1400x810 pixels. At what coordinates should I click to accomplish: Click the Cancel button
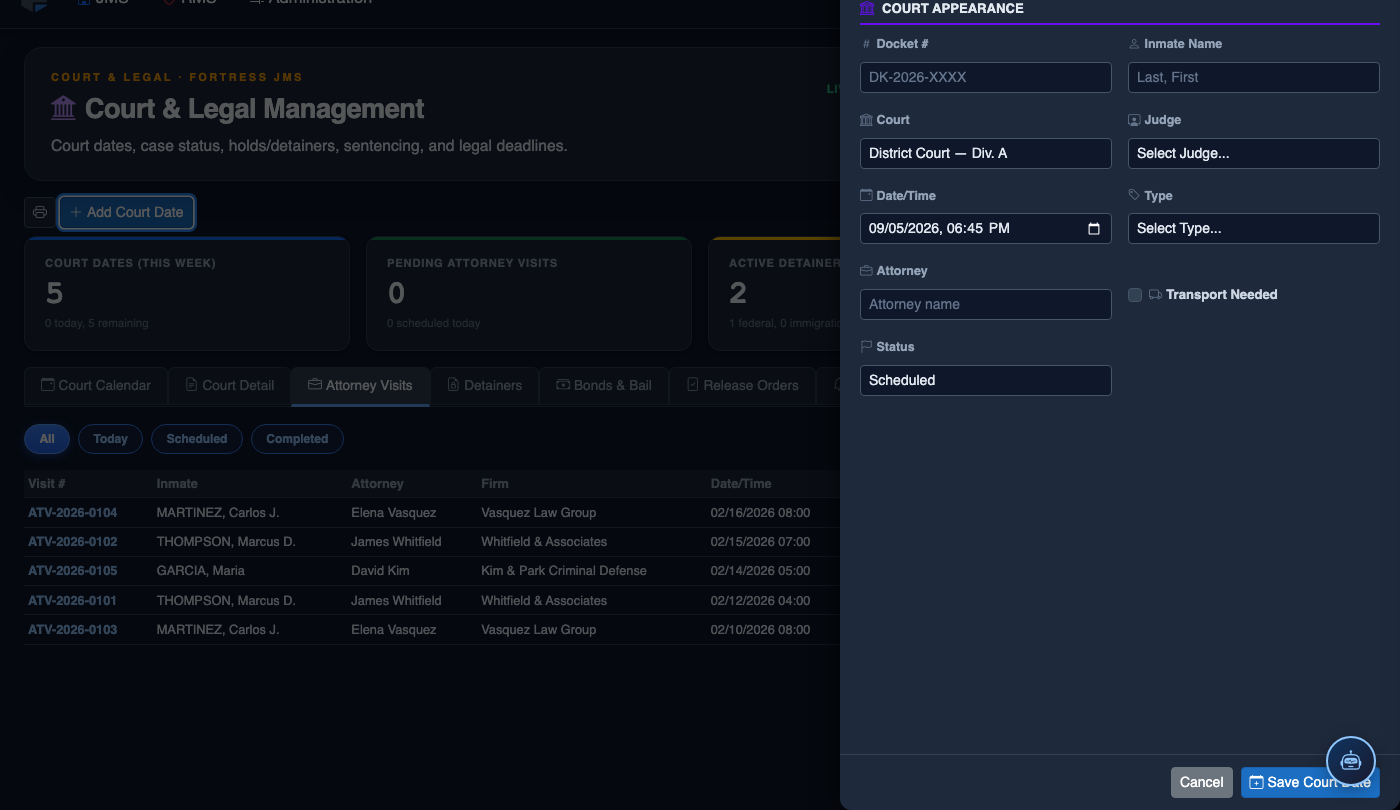(1201, 782)
